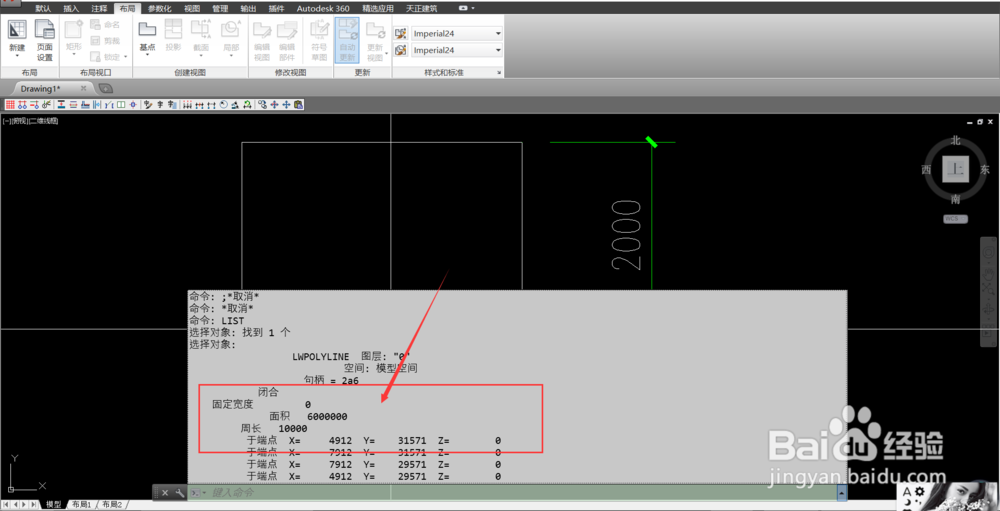Click the 命名 named viewport icon
Screen dimensions: 1000x511
pos(96,24)
